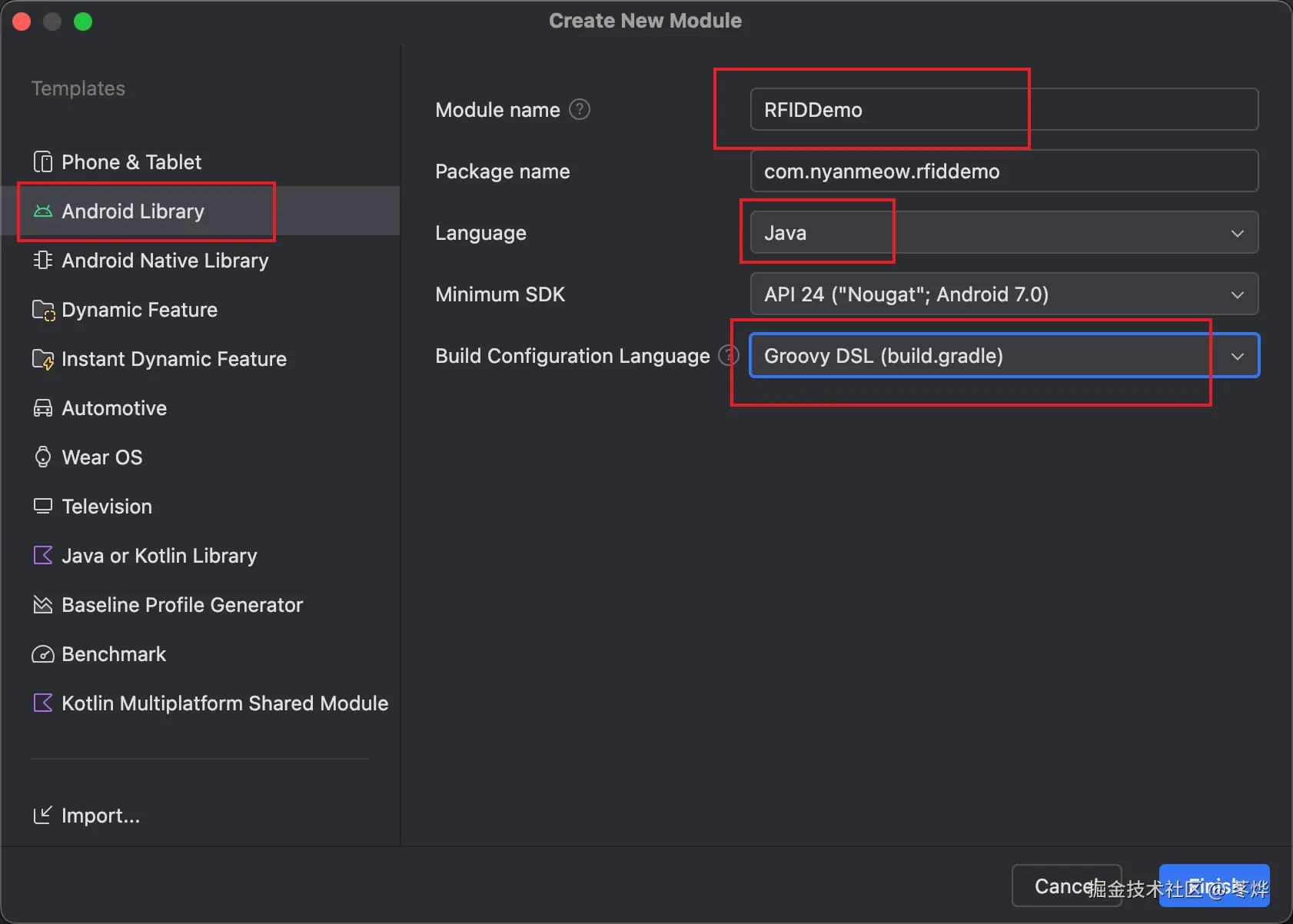Click the Android Native Library icon
Screen dimensions: 1293x924
tap(43, 261)
